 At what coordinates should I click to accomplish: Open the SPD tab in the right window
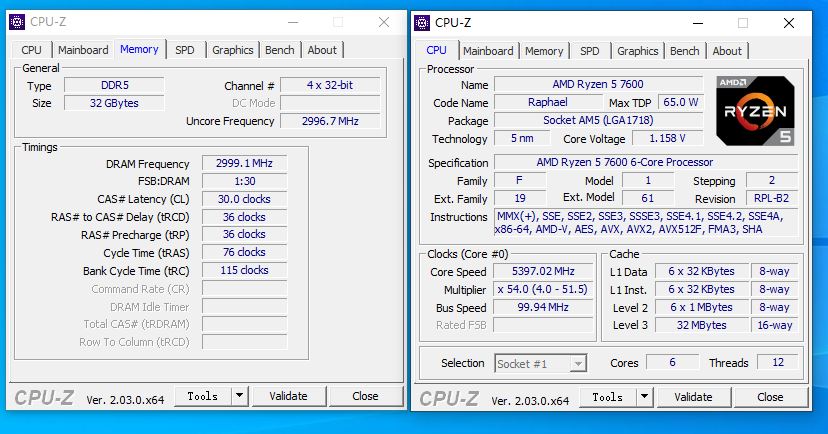590,51
